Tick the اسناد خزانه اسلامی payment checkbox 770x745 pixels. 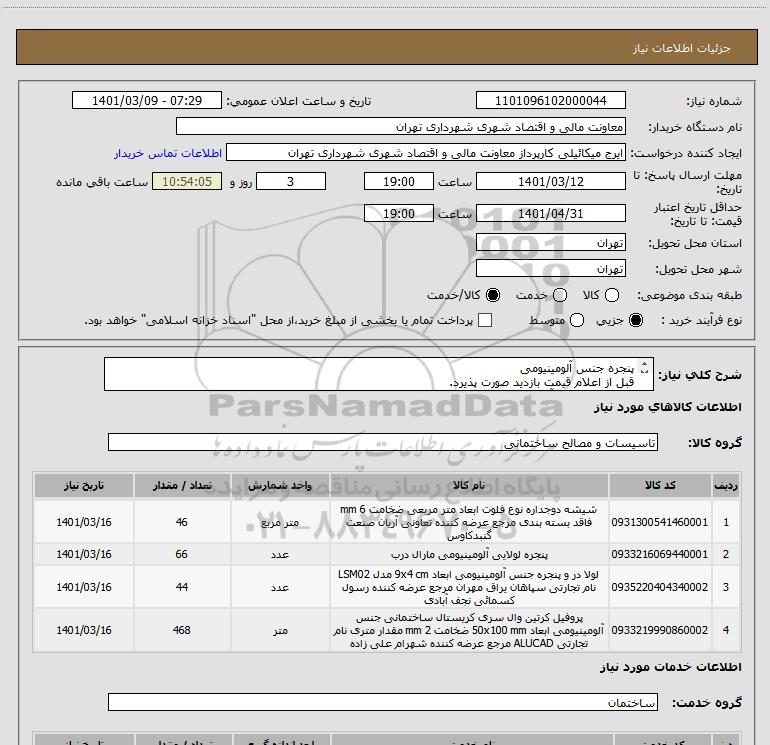(x=485, y=320)
